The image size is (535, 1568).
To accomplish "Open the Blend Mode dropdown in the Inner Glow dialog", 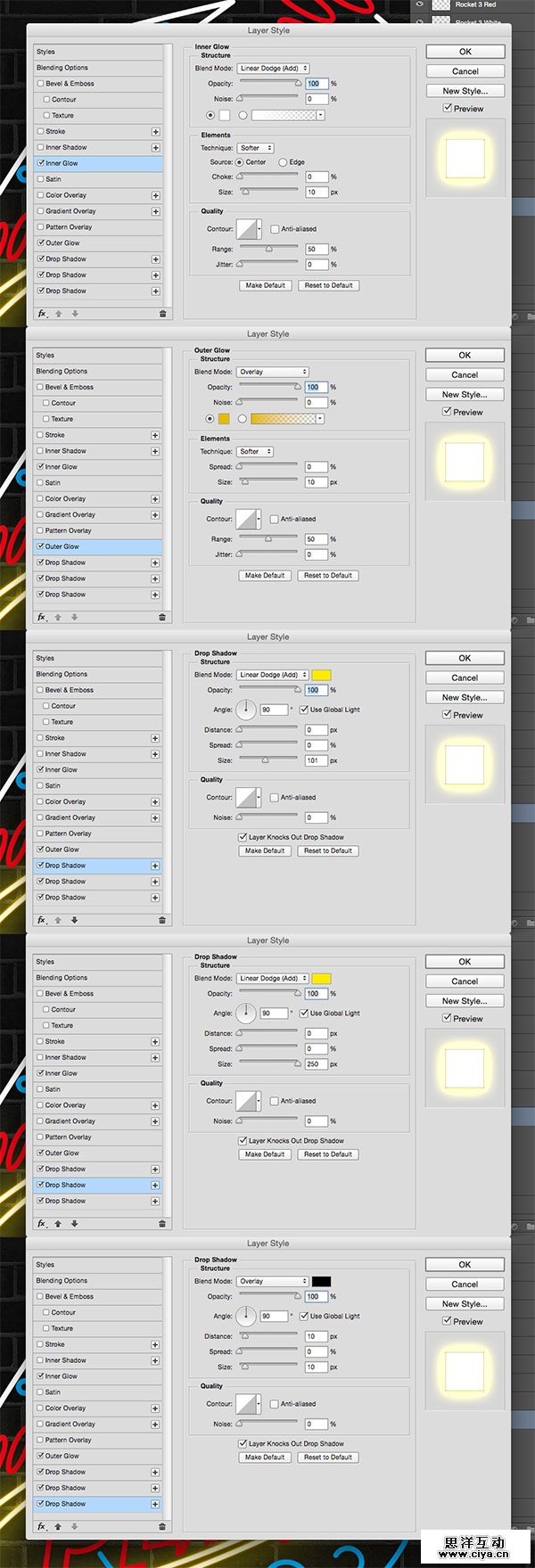I will click(x=273, y=68).
